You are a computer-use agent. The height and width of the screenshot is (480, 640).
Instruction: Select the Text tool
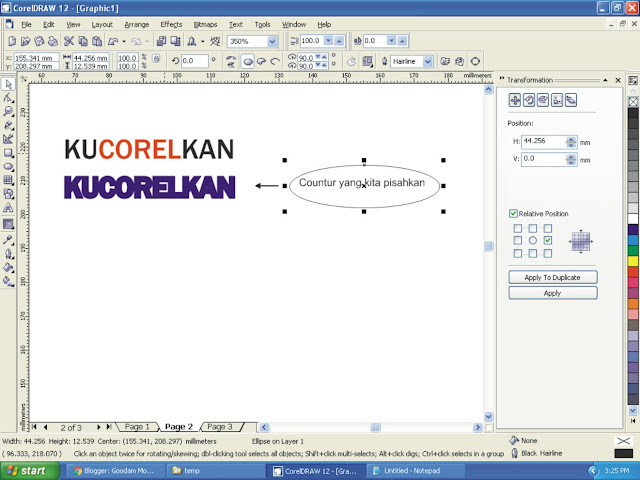coord(8,208)
